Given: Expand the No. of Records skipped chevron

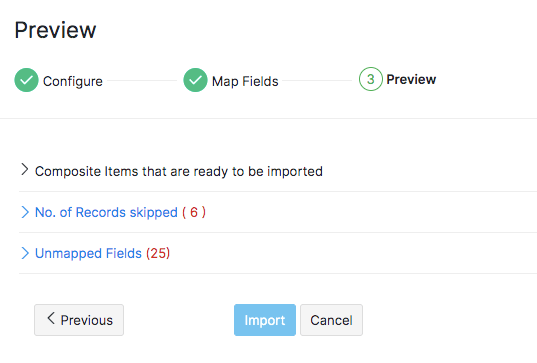Looking at the screenshot, I should (x=25, y=212).
